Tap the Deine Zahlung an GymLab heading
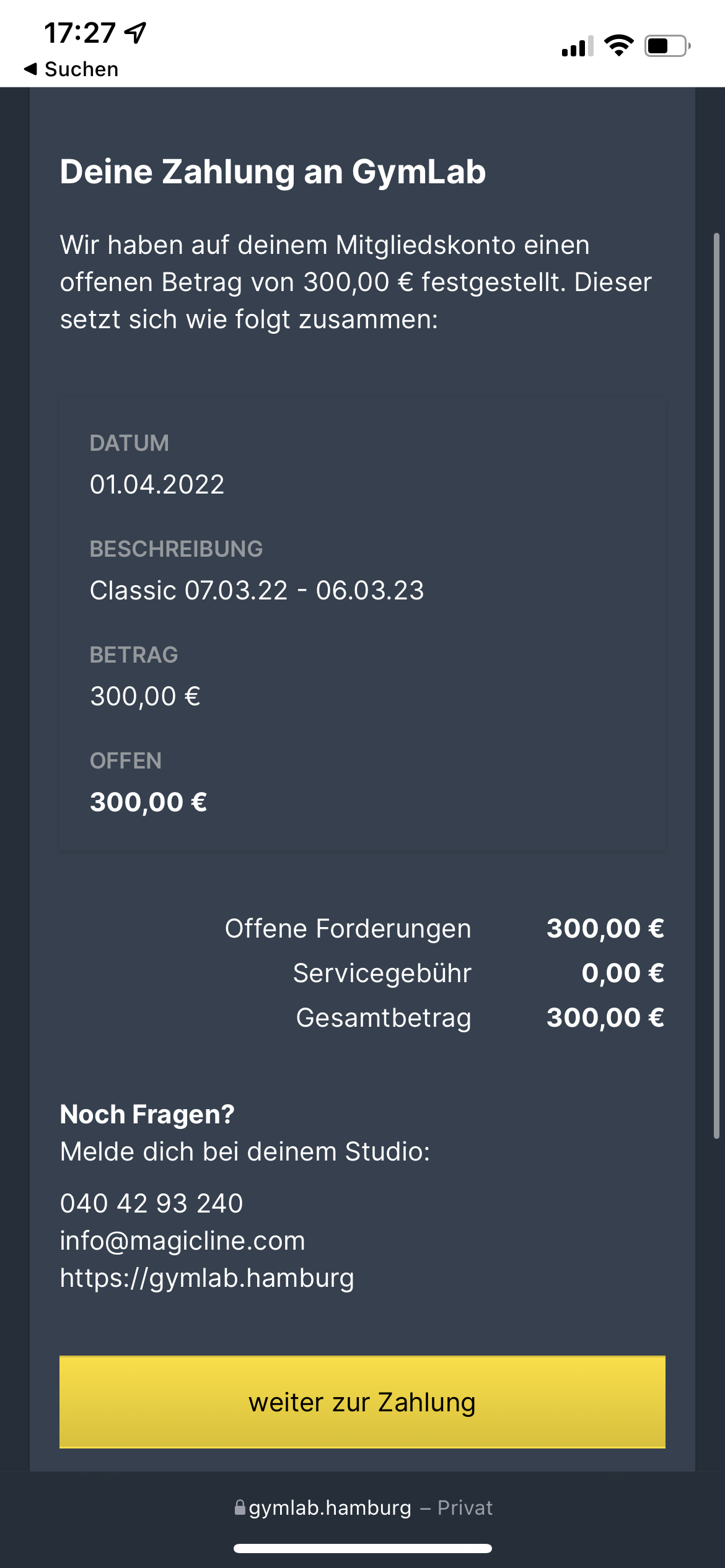This screenshot has height=1568, width=725. (273, 172)
